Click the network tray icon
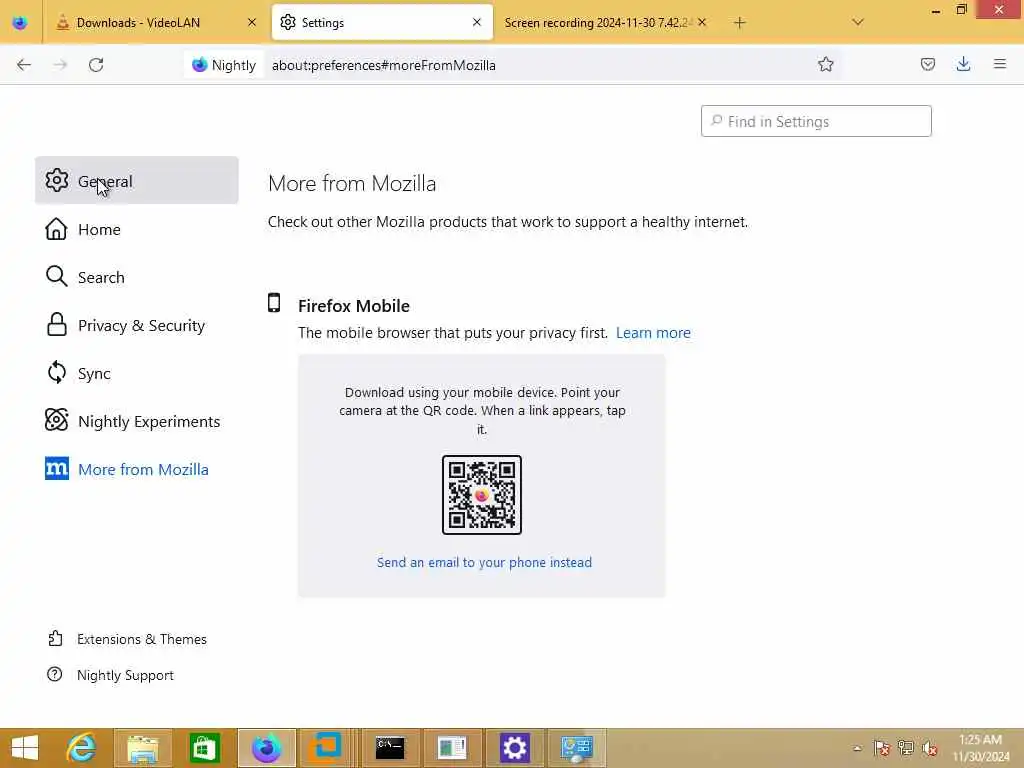This screenshot has width=1024, height=768. click(905, 748)
